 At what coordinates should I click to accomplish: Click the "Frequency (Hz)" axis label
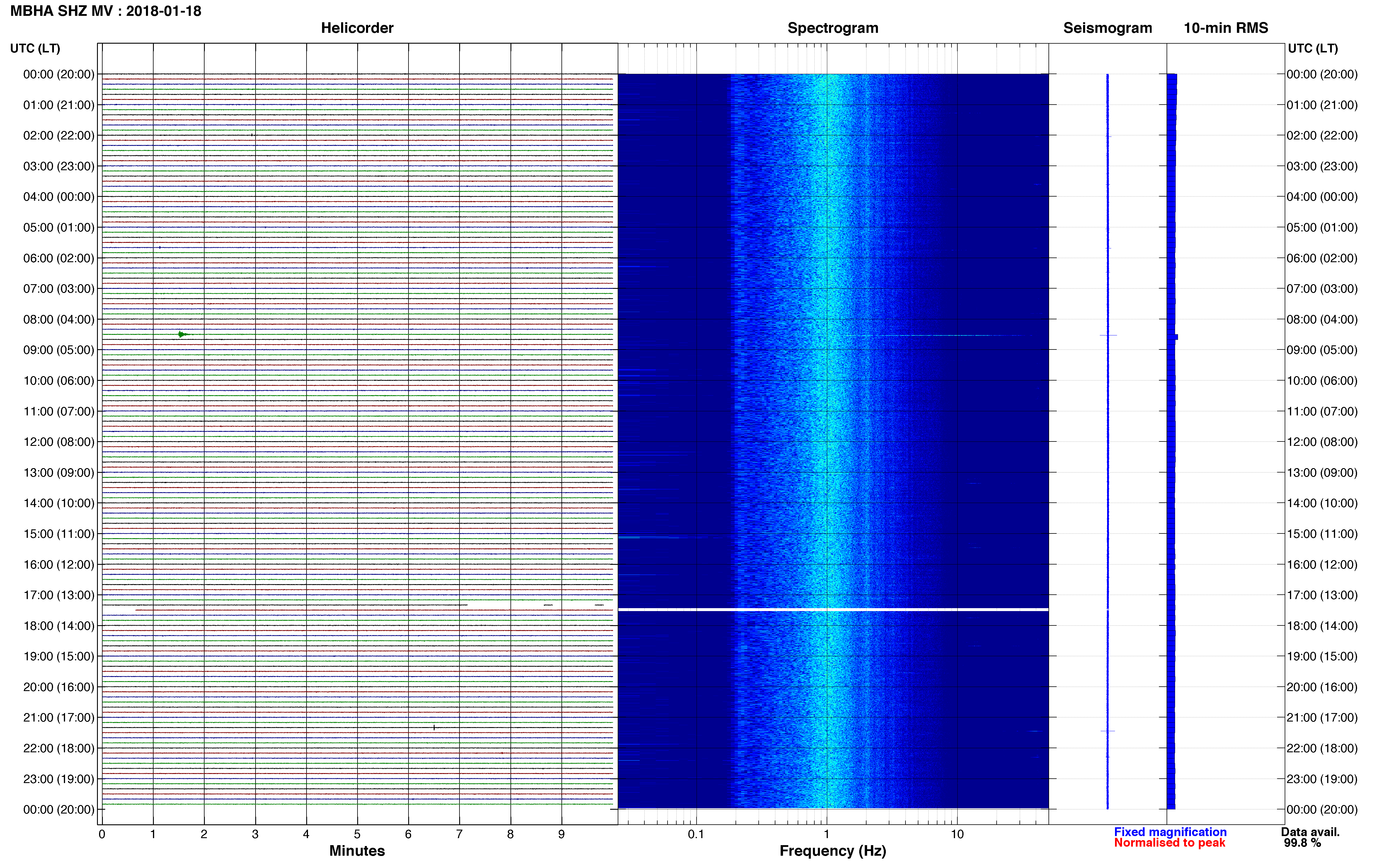[833, 851]
